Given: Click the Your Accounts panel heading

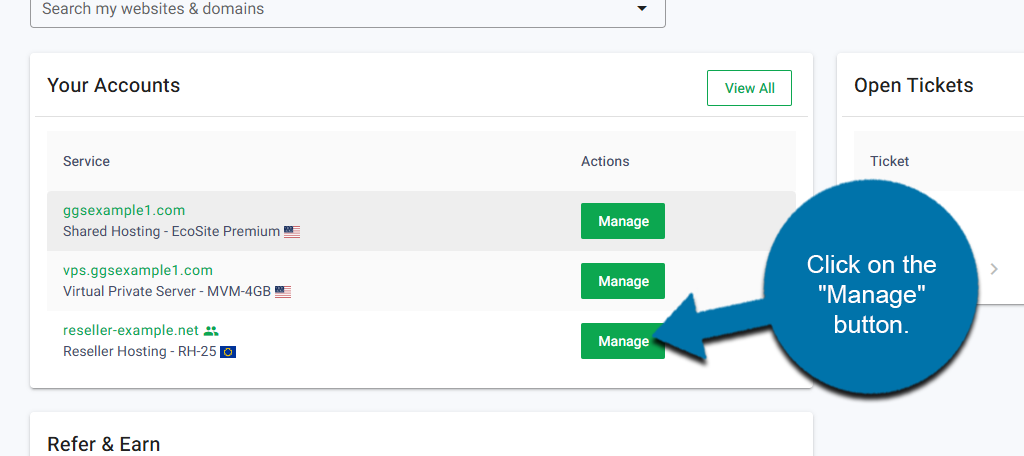Looking at the screenshot, I should tap(113, 86).
